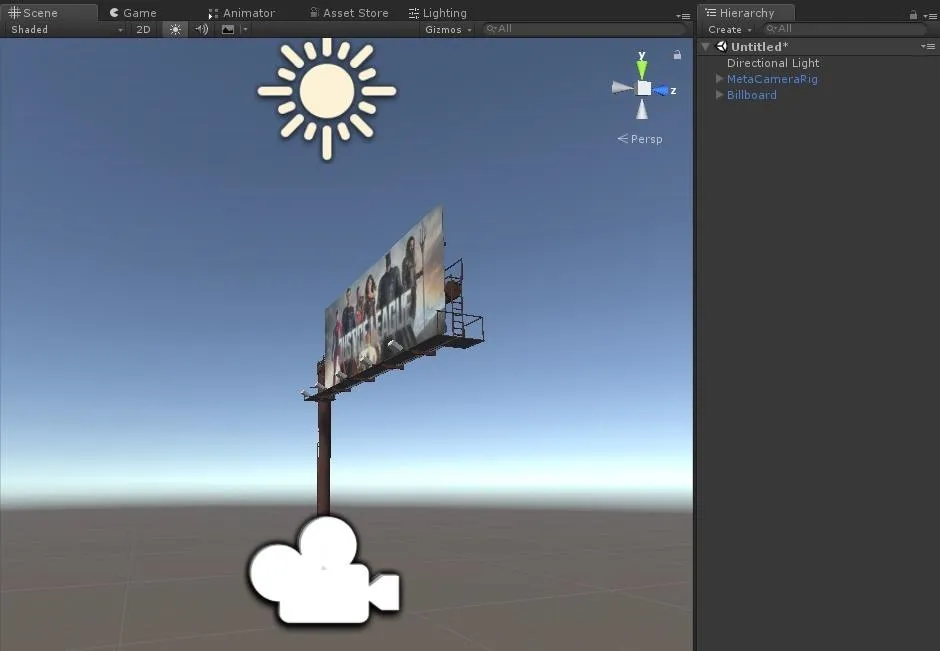Select MetaCameraRig in Hierarchy

coord(772,79)
